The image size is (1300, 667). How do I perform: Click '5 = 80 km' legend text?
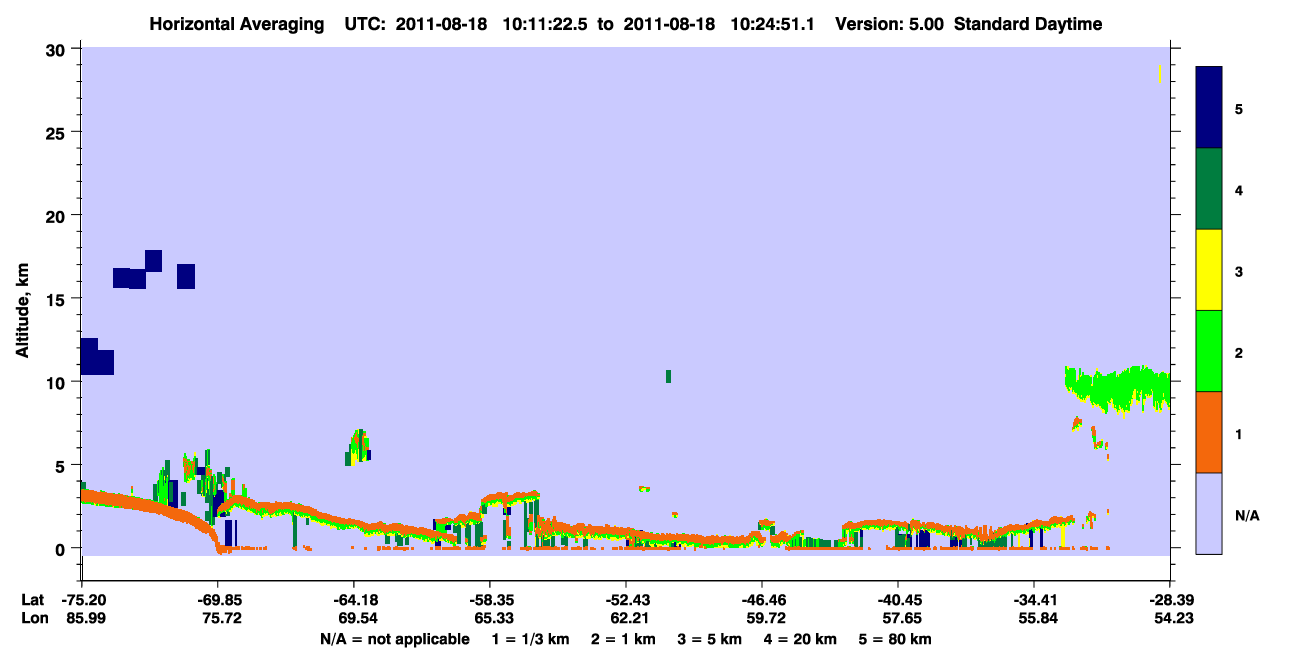pyautogui.click(x=896, y=639)
